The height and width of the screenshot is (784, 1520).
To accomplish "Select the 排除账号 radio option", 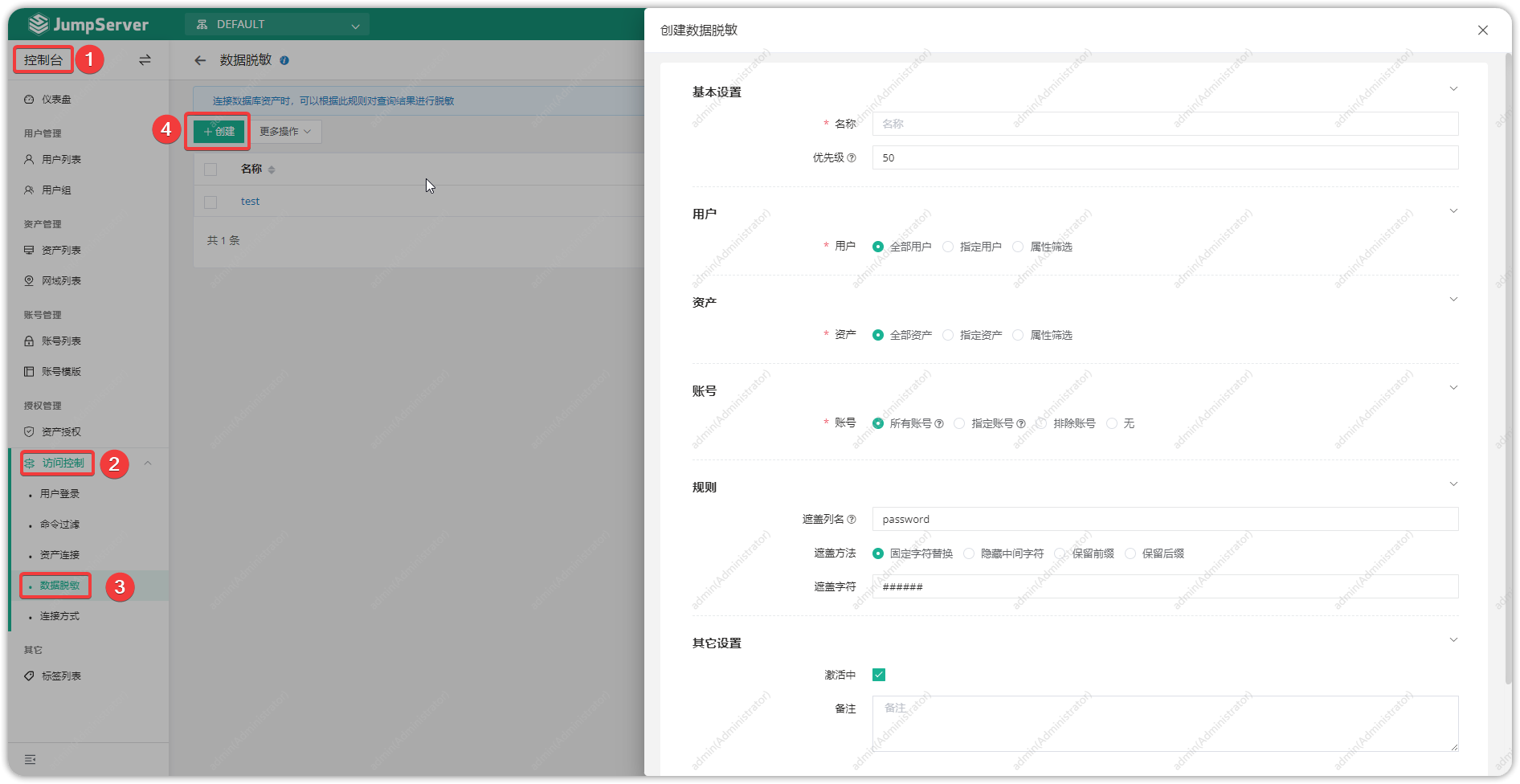I will [x=1066, y=423].
